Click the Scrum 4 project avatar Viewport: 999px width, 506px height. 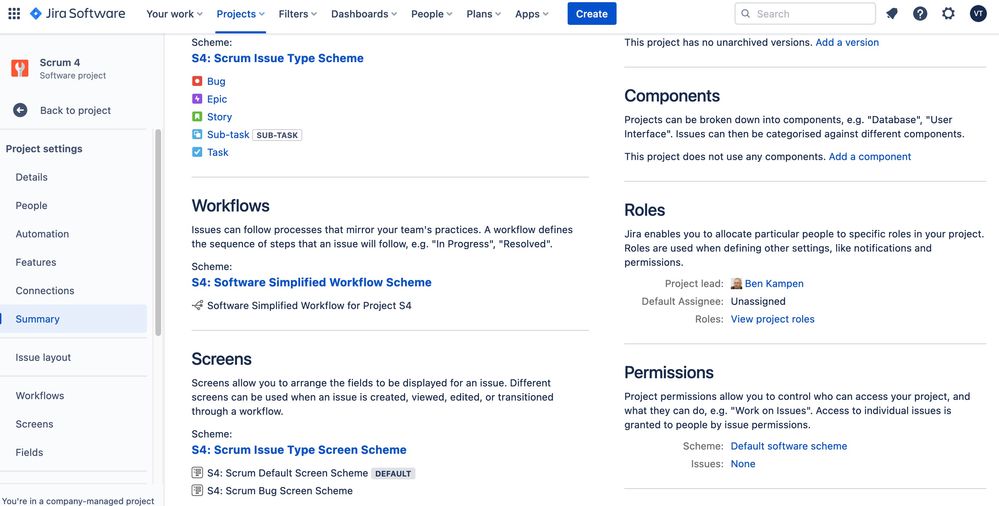[x=20, y=68]
